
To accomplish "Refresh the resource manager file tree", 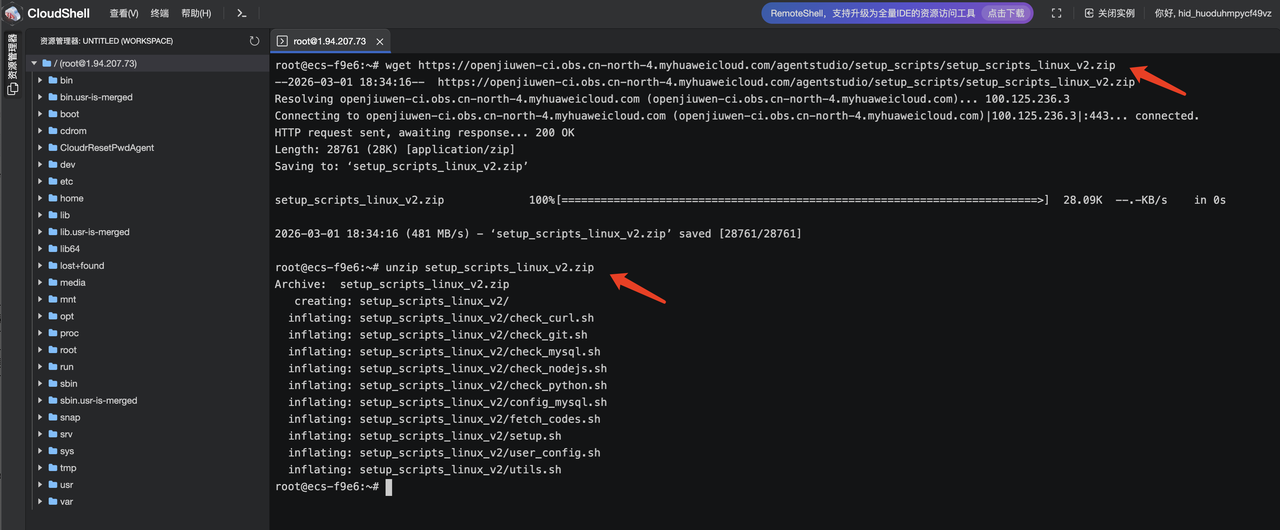I will click(255, 41).
